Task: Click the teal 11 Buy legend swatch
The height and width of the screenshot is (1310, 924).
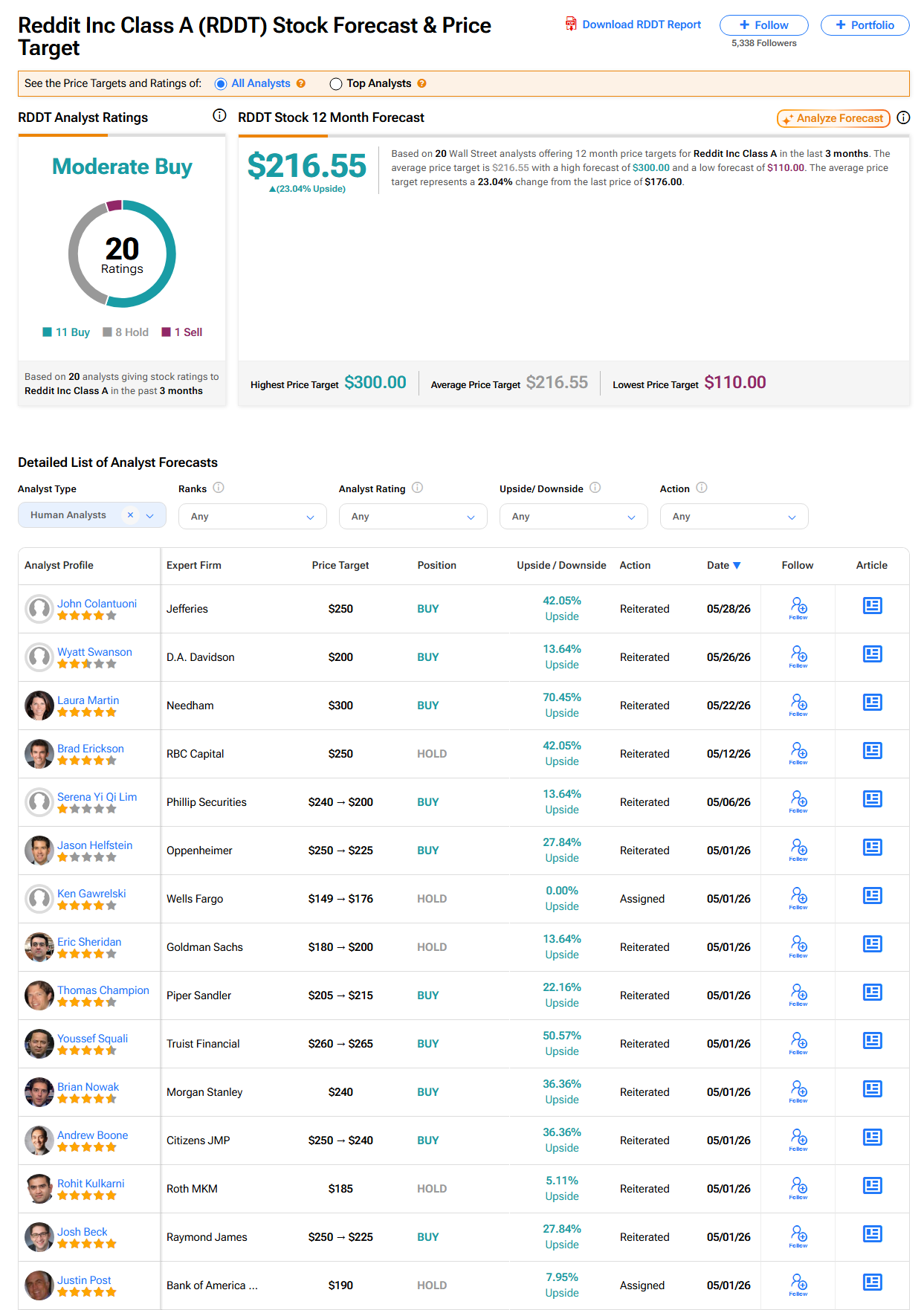Action: pyautogui.click(x=47, y=332)
